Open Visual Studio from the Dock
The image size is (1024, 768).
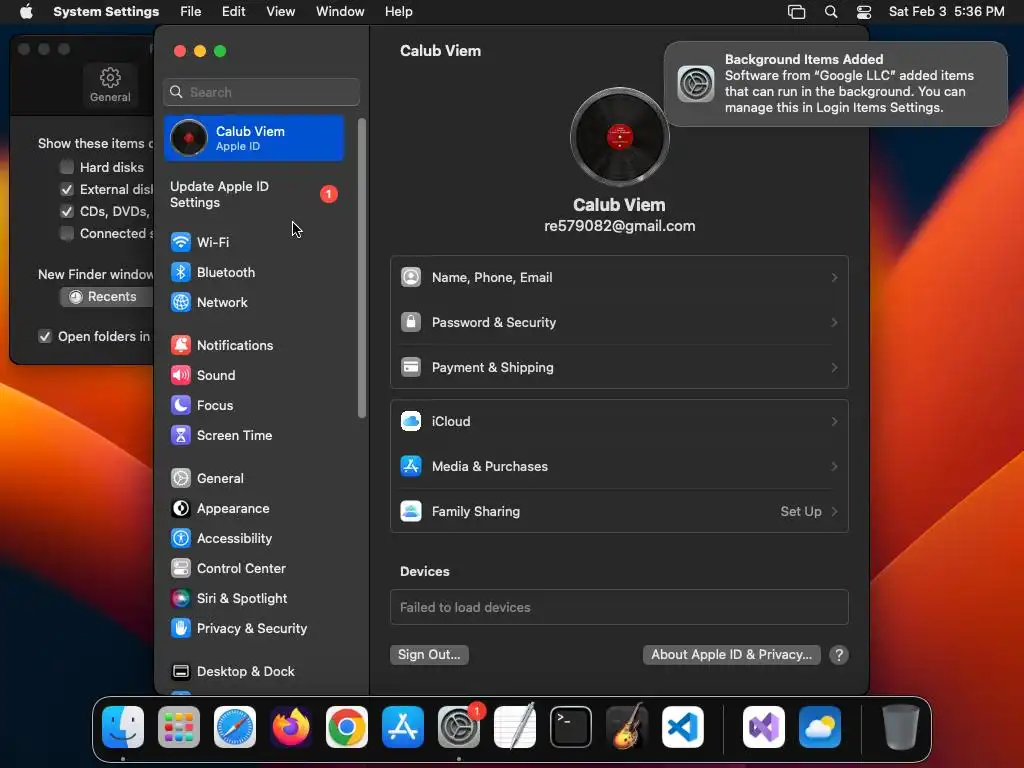point(764,727)
